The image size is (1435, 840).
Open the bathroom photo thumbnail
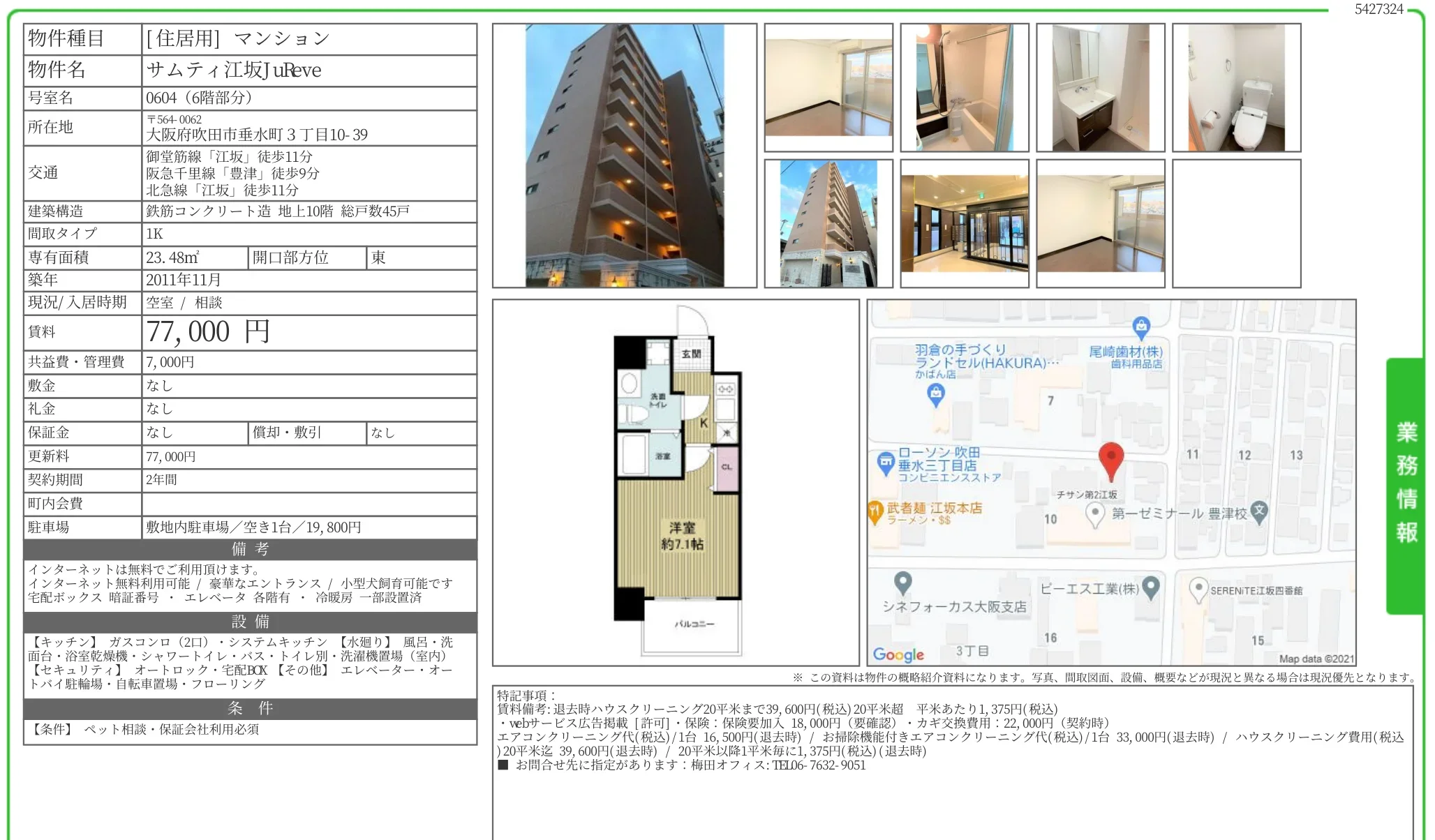[964, 88]
